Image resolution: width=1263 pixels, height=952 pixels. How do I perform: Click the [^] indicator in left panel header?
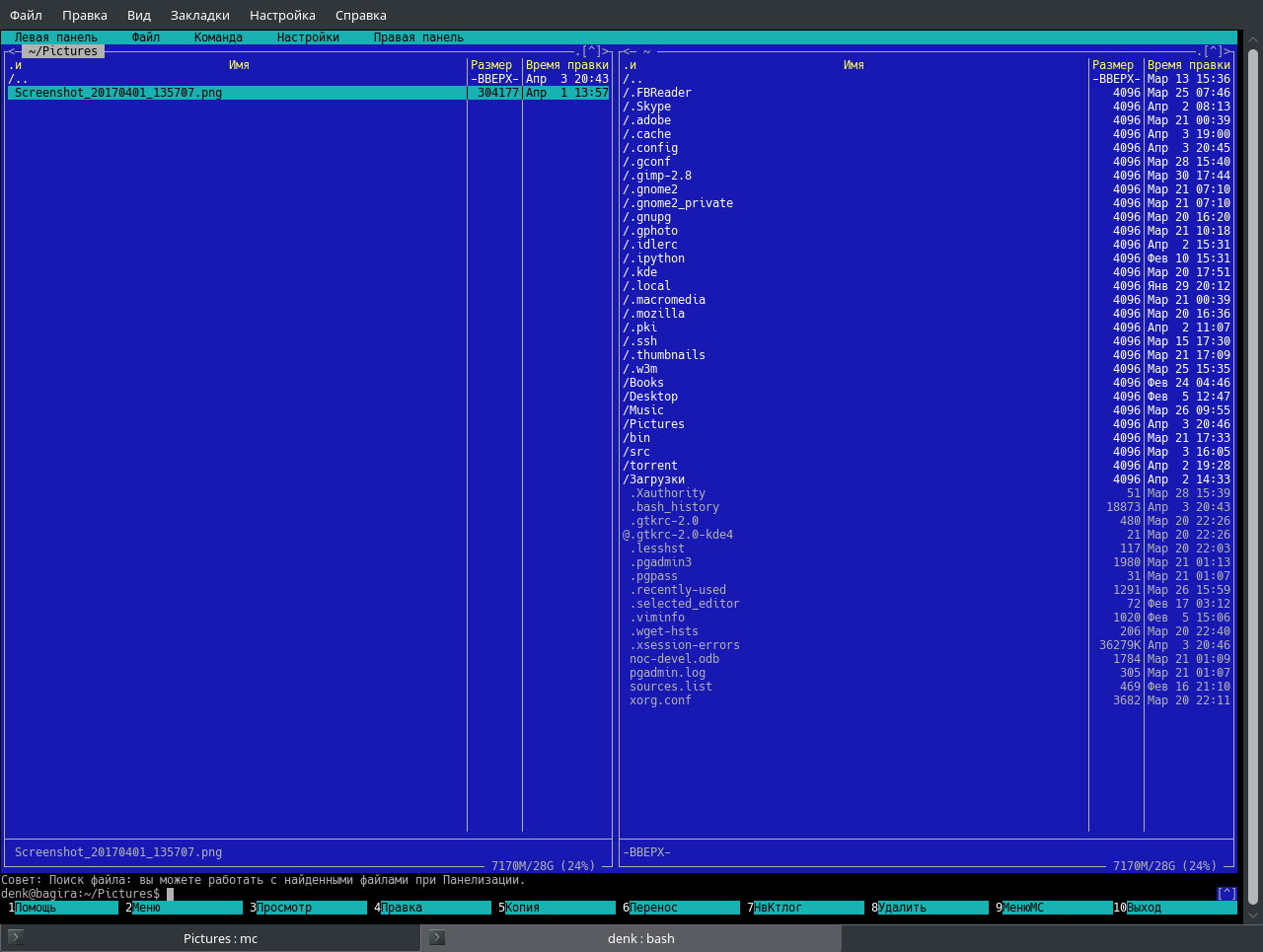click(591, 51)
